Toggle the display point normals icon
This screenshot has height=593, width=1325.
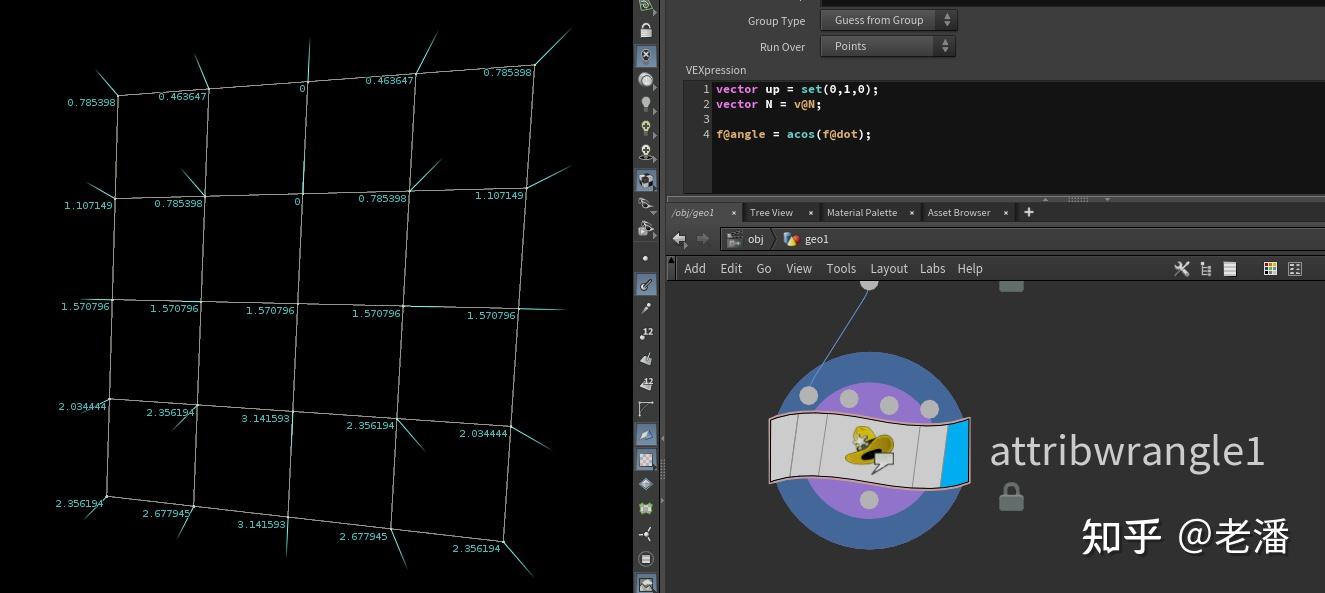click(x=646, y=284)
